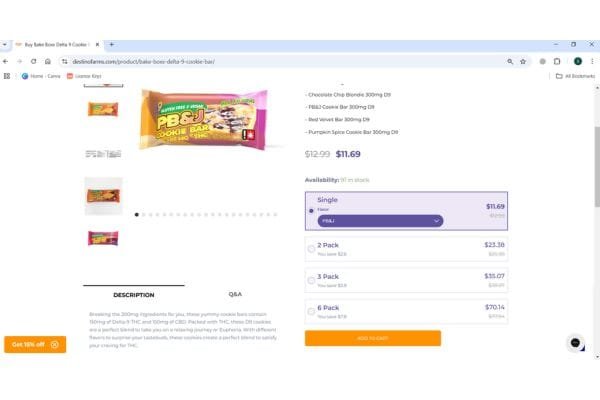600x400 pixels.
Task: Reload the page with the refresh icon
Action: pos(34,61)
